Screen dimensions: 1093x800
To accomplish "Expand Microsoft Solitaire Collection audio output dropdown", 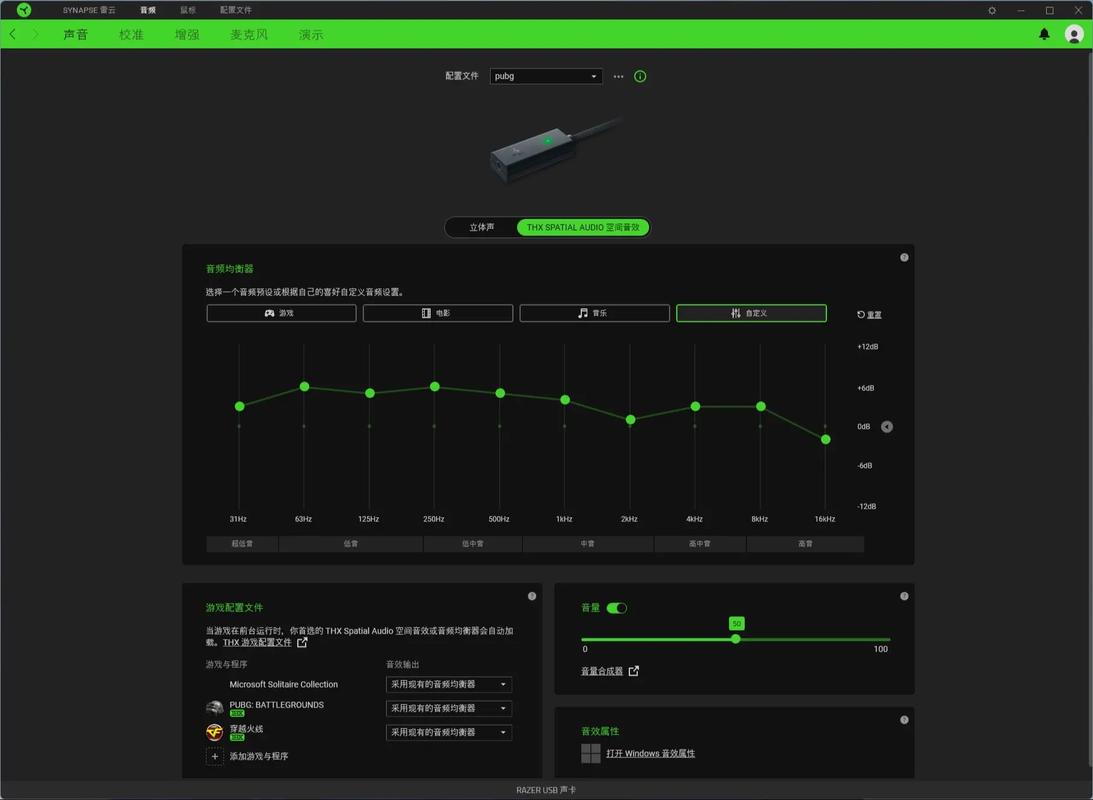I will (449, 684).
